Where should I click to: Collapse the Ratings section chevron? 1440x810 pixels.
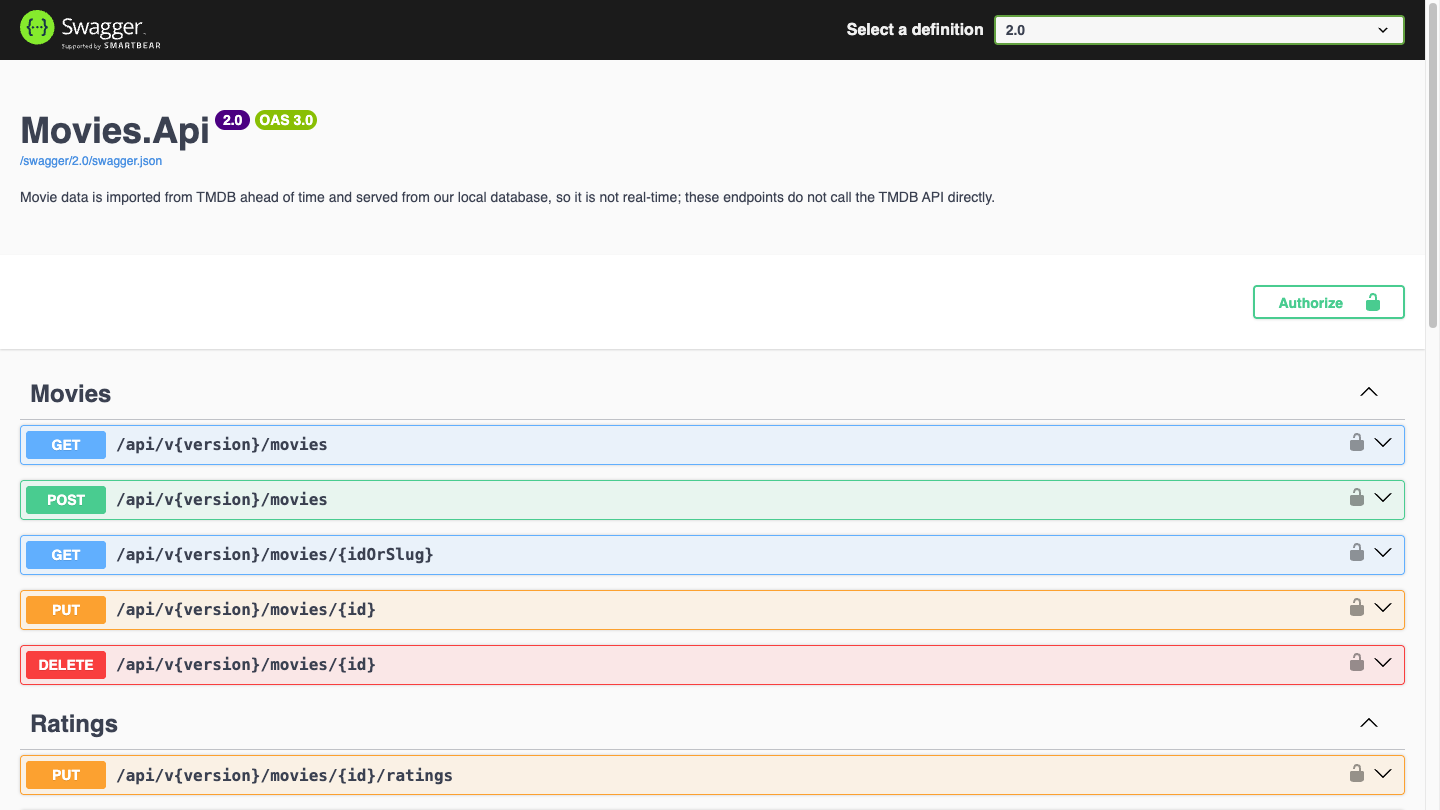(1369, 723)
